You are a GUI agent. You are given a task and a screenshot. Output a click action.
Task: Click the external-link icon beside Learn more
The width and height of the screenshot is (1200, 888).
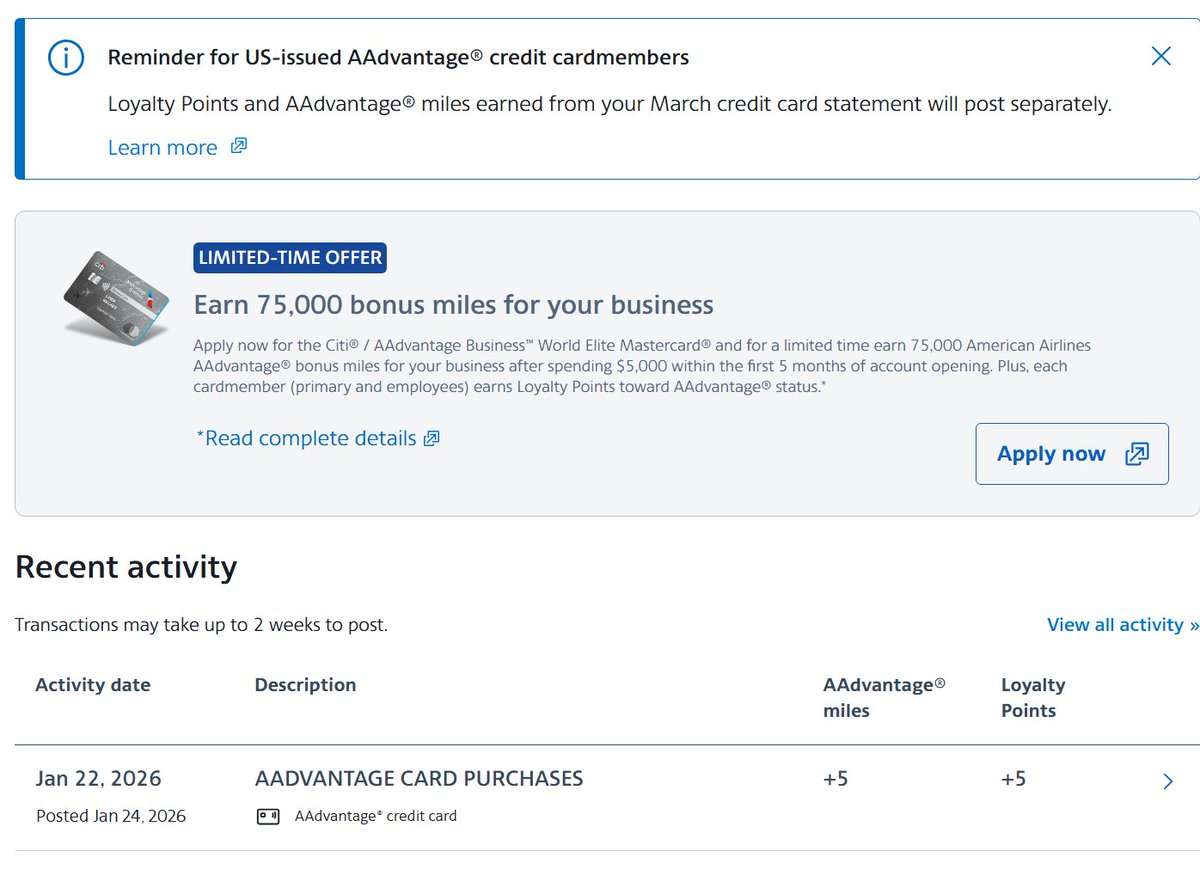click(238, 146)
